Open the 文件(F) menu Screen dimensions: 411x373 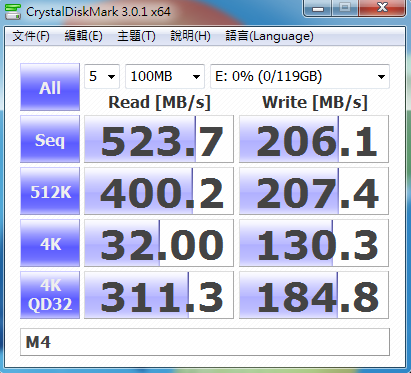(x=31, y=36)
